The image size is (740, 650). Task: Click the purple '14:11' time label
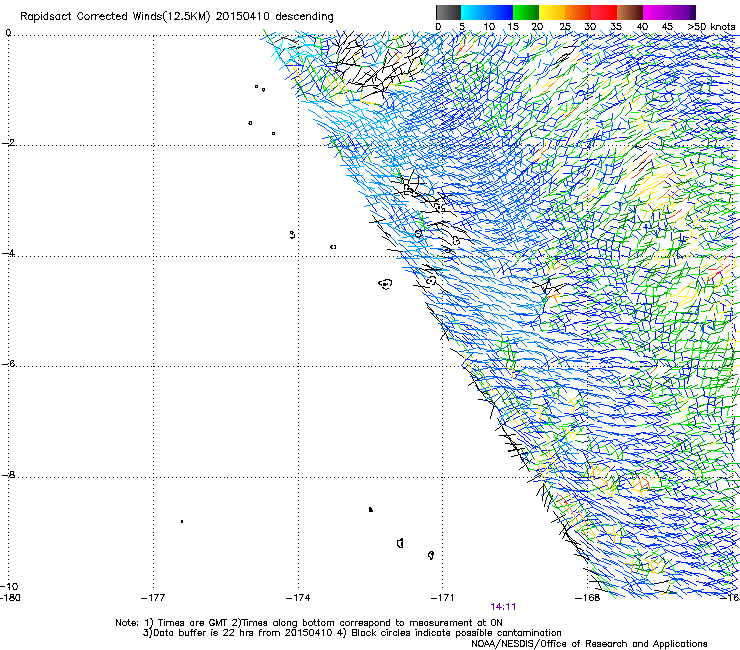point(503,607)
